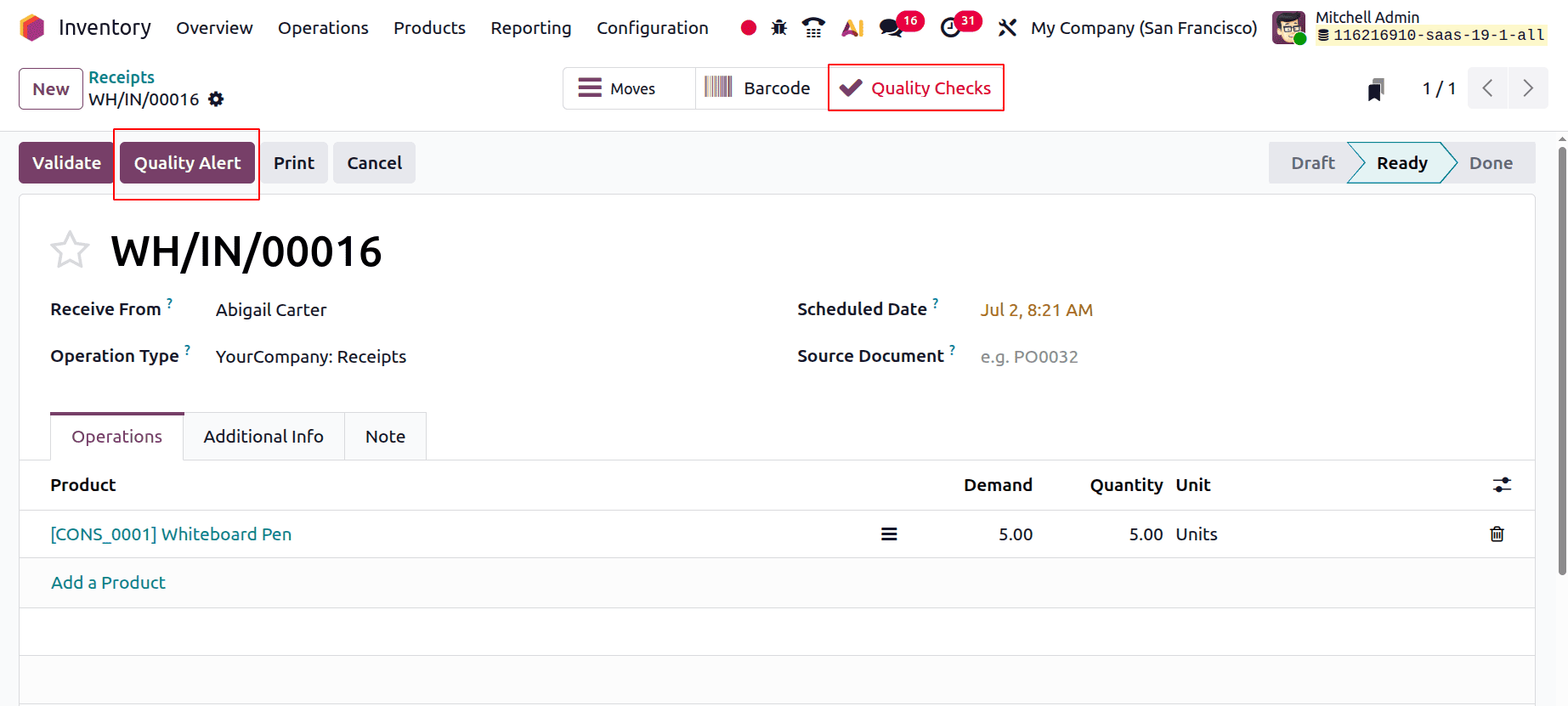Switch to the Additional Info tab
This screenshot has height=706, width=1568.
(263, 437)
